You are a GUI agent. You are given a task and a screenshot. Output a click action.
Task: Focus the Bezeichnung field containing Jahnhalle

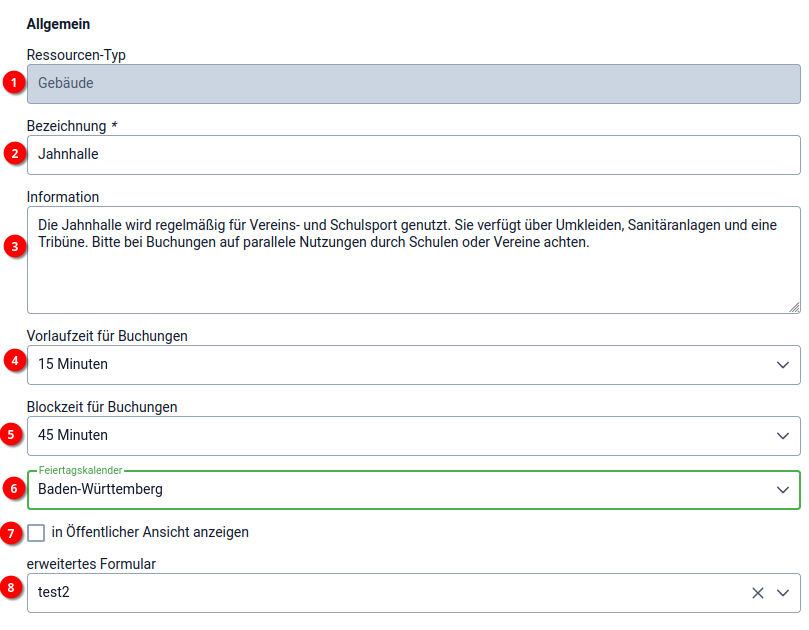click(400, 155)
